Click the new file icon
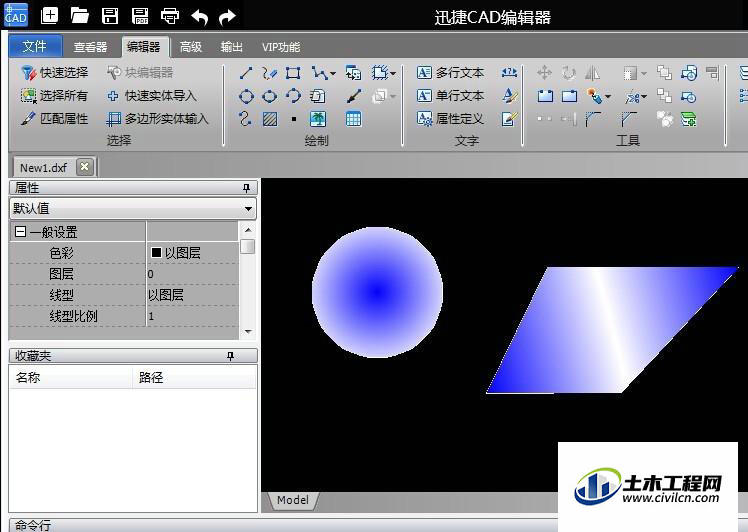The image size is (748, 532). point(50,16)
